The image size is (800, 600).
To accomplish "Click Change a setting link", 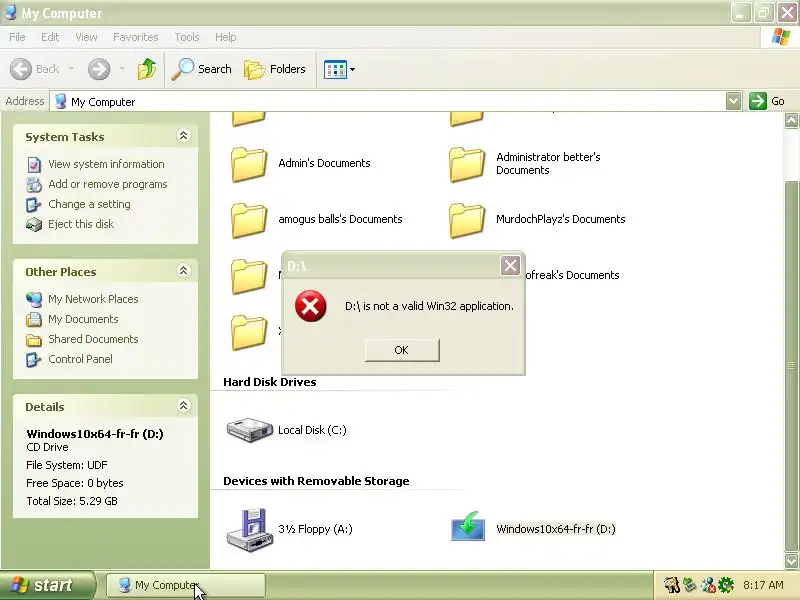I will (x=89, y=204).
